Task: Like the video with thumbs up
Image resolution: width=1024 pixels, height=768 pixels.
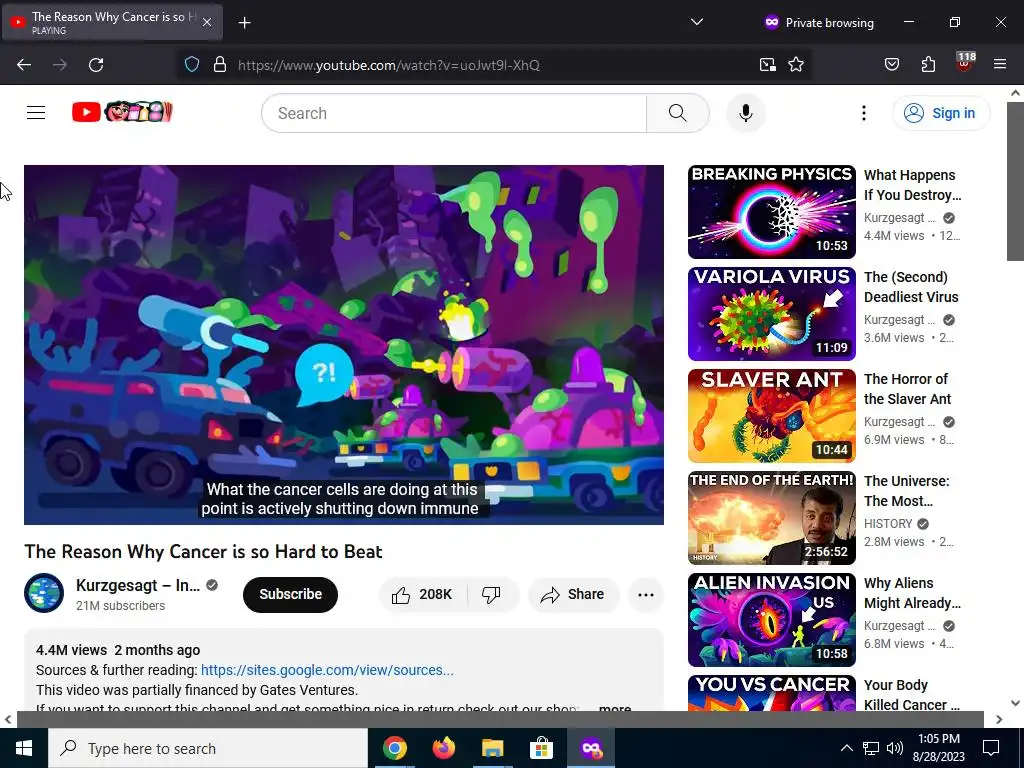Action: tap(422, 594)
